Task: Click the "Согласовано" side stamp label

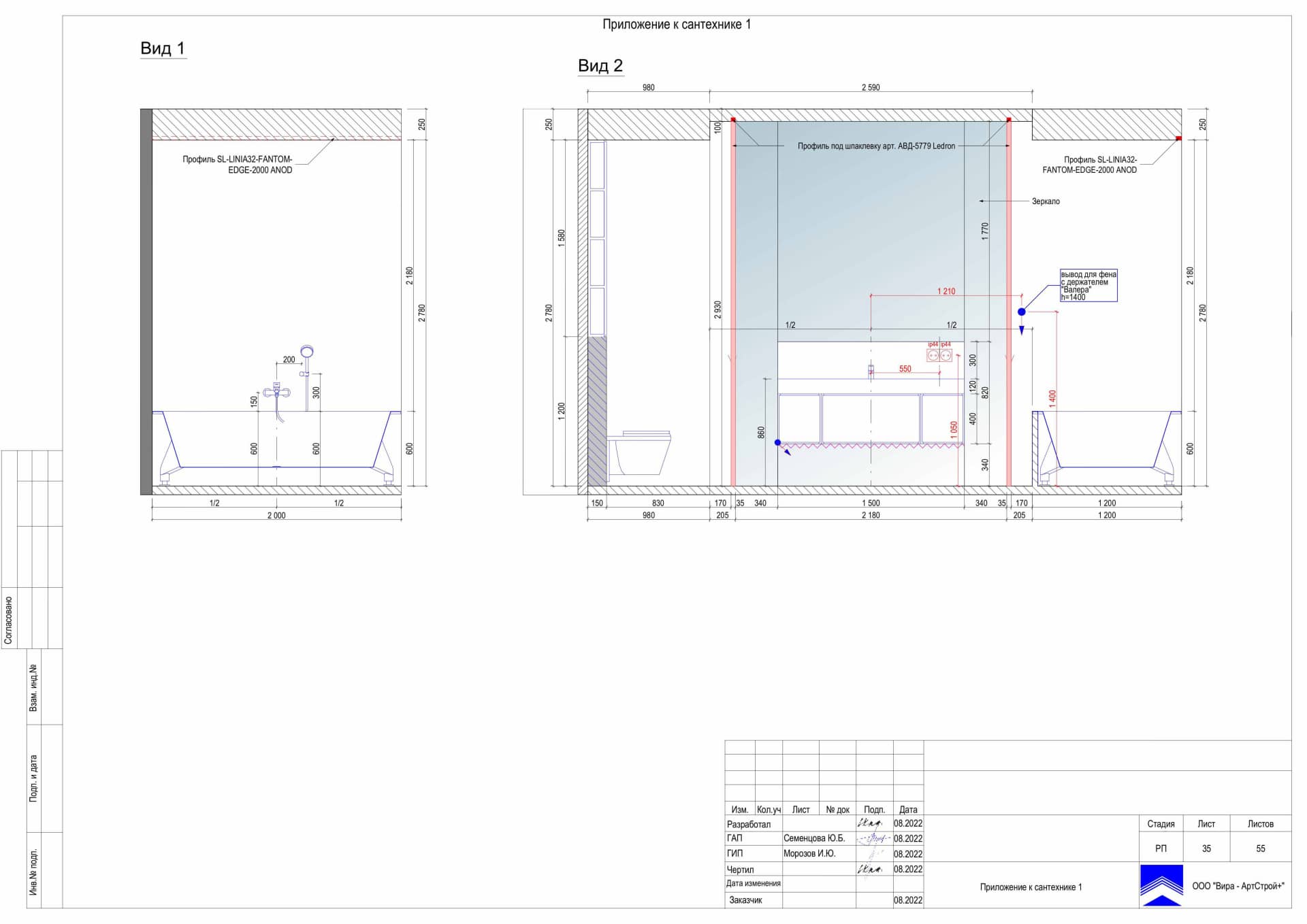Action: click(x=9, y=621)
